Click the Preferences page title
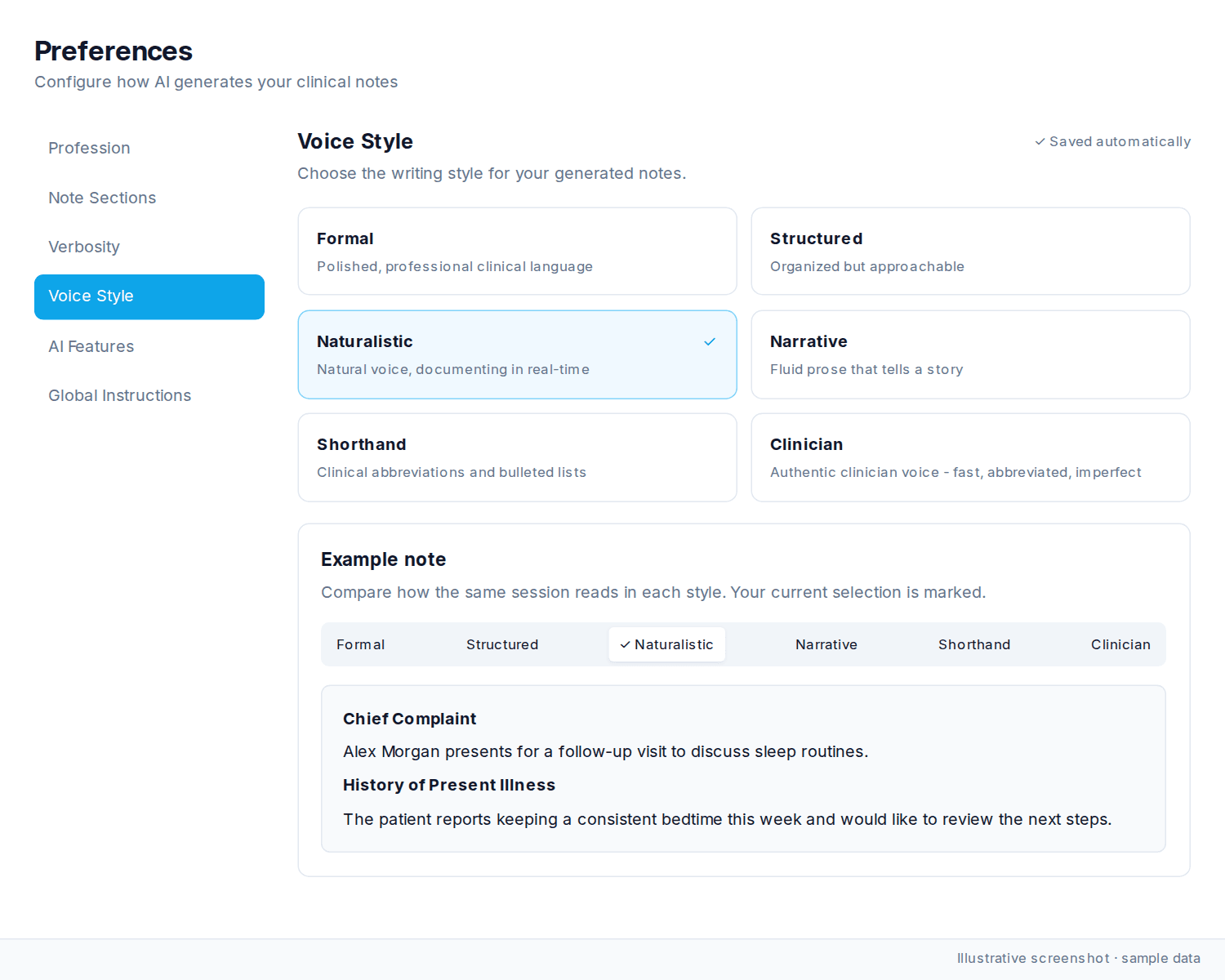 pyautogui.click(x=114, y=51)
